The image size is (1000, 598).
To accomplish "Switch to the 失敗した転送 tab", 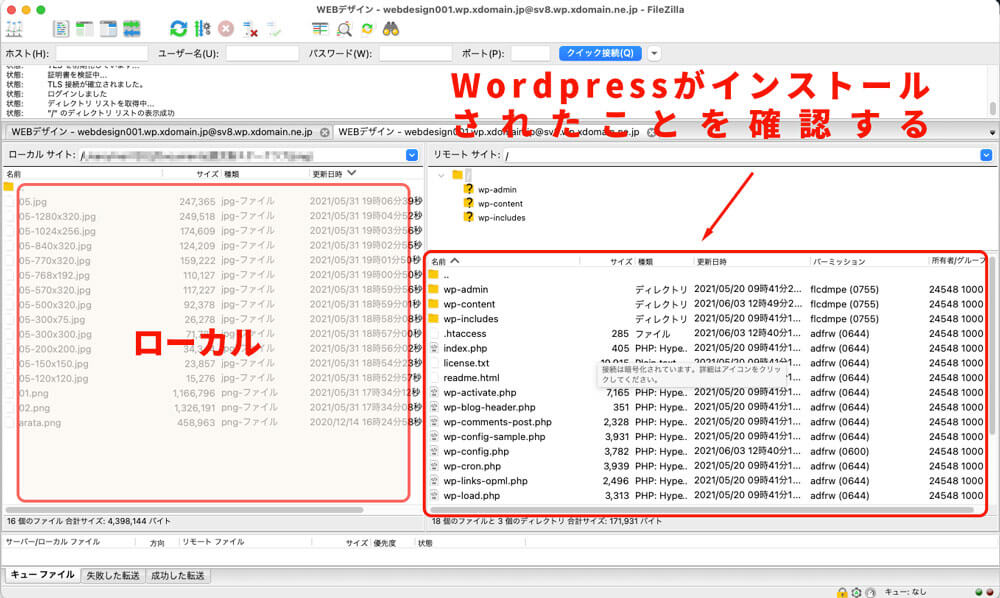I will point(112,576).
